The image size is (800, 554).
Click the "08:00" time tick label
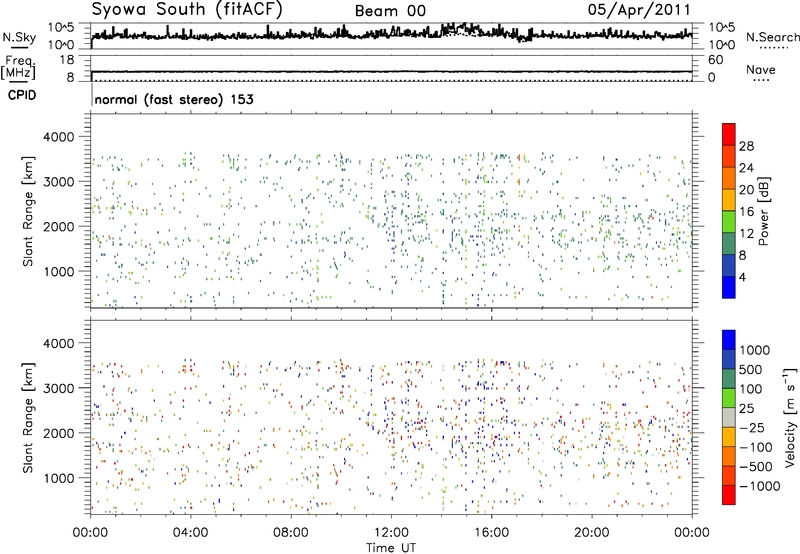click(x=291, y=533)
